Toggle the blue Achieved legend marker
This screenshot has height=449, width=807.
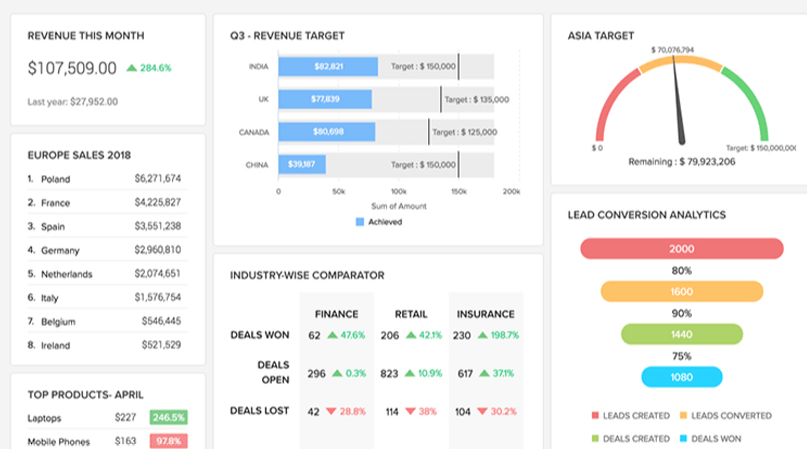click(x=360, y=222)
